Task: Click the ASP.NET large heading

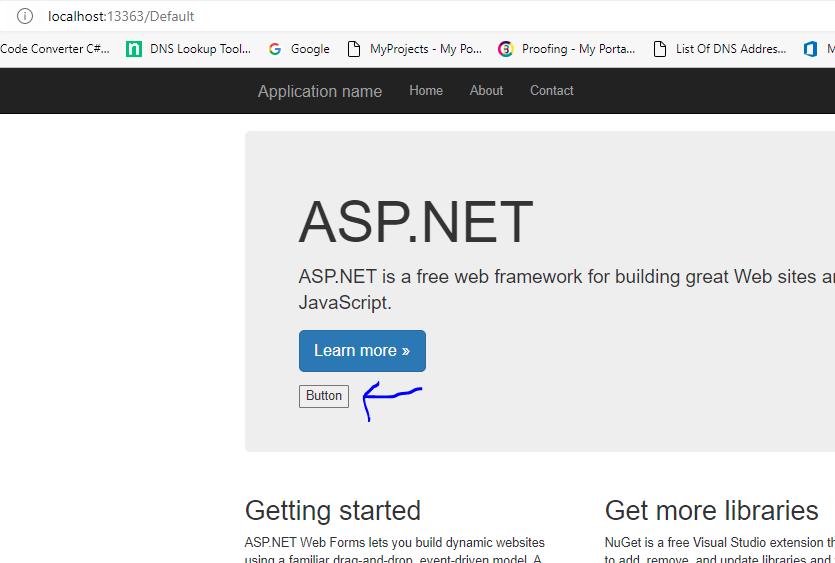Action: (416, 222)
